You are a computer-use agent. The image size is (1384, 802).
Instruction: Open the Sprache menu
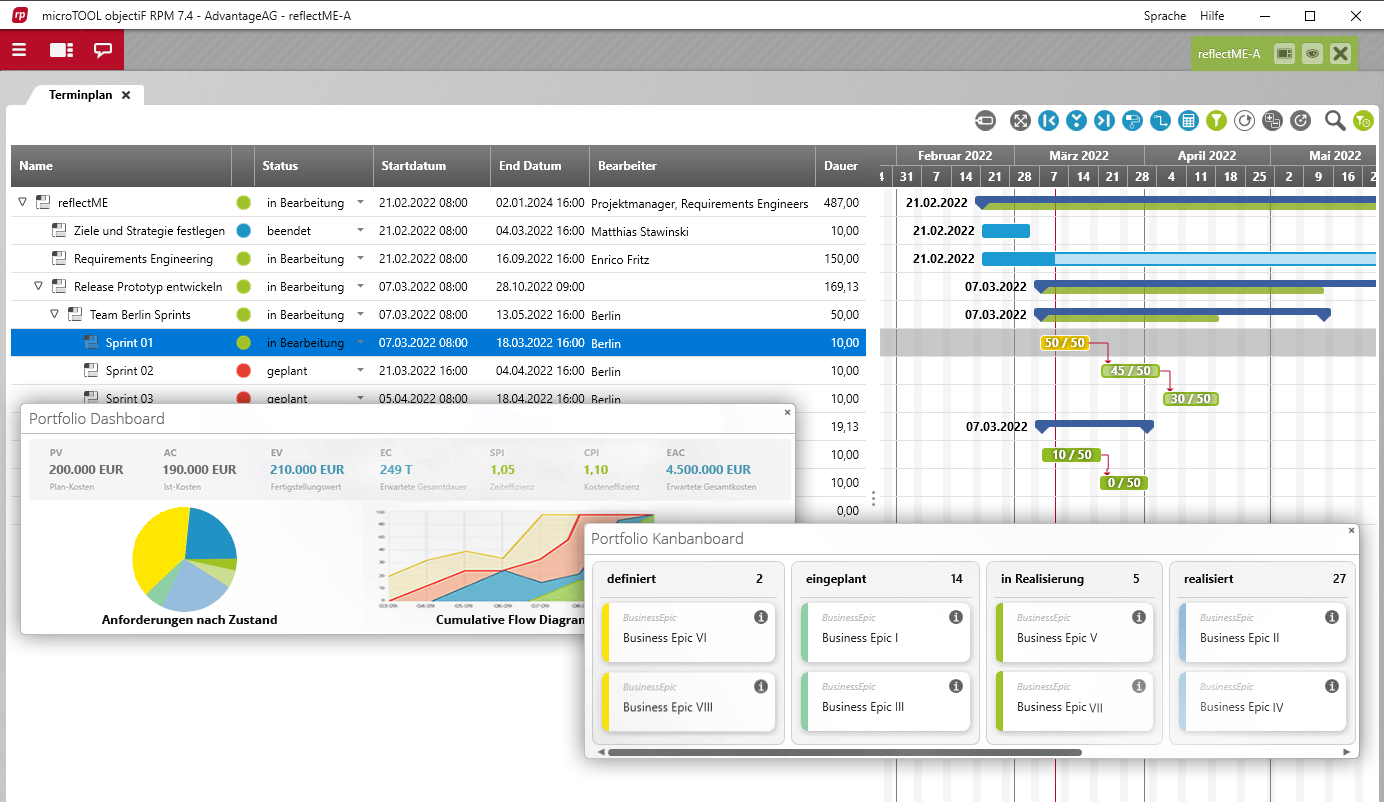click(x=1164, y=15)
